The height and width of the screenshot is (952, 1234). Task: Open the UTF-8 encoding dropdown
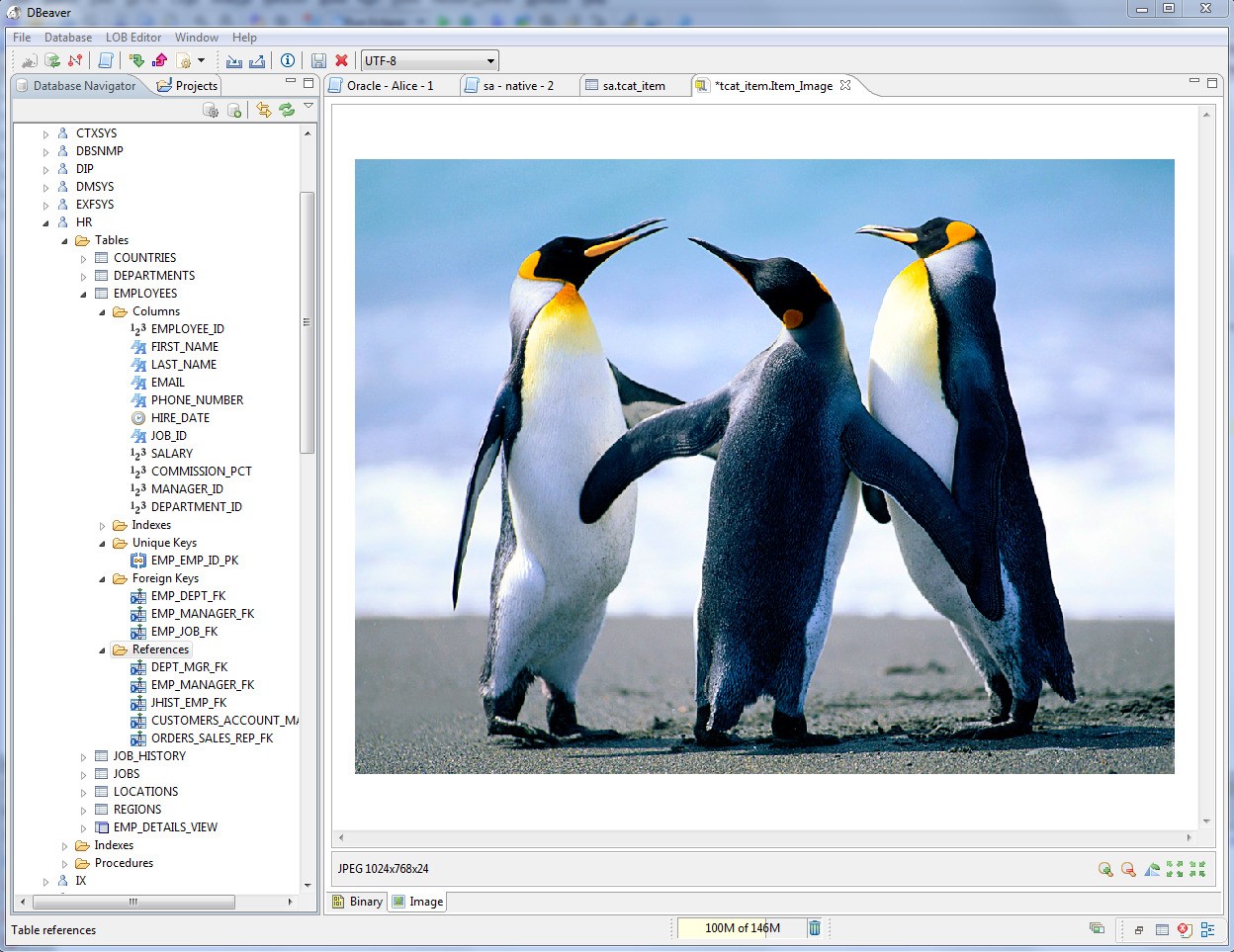(x=429, y=61)
